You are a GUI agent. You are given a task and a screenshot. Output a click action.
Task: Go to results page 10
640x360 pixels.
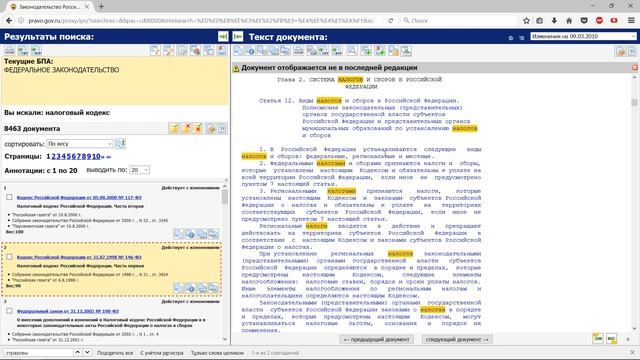click(x=96, y=156)
